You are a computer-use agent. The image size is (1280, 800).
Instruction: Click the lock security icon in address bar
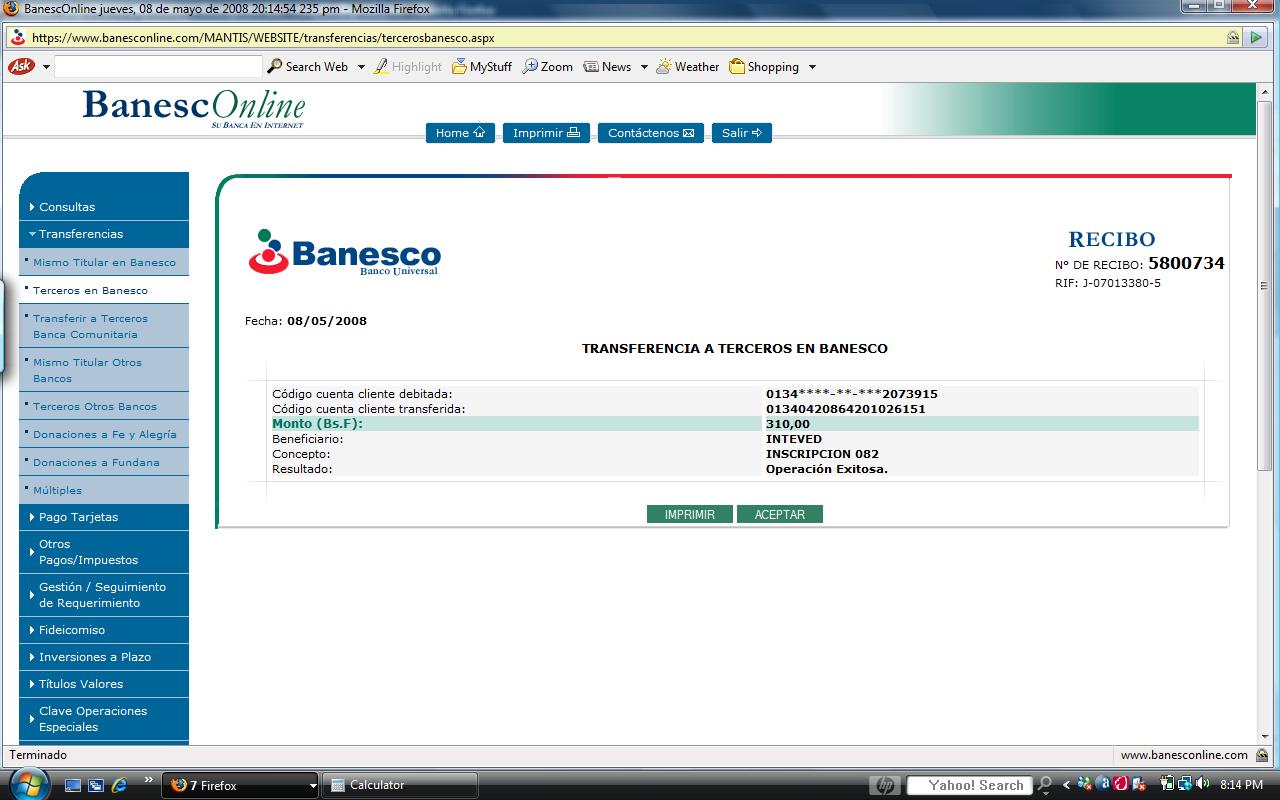1233,37
